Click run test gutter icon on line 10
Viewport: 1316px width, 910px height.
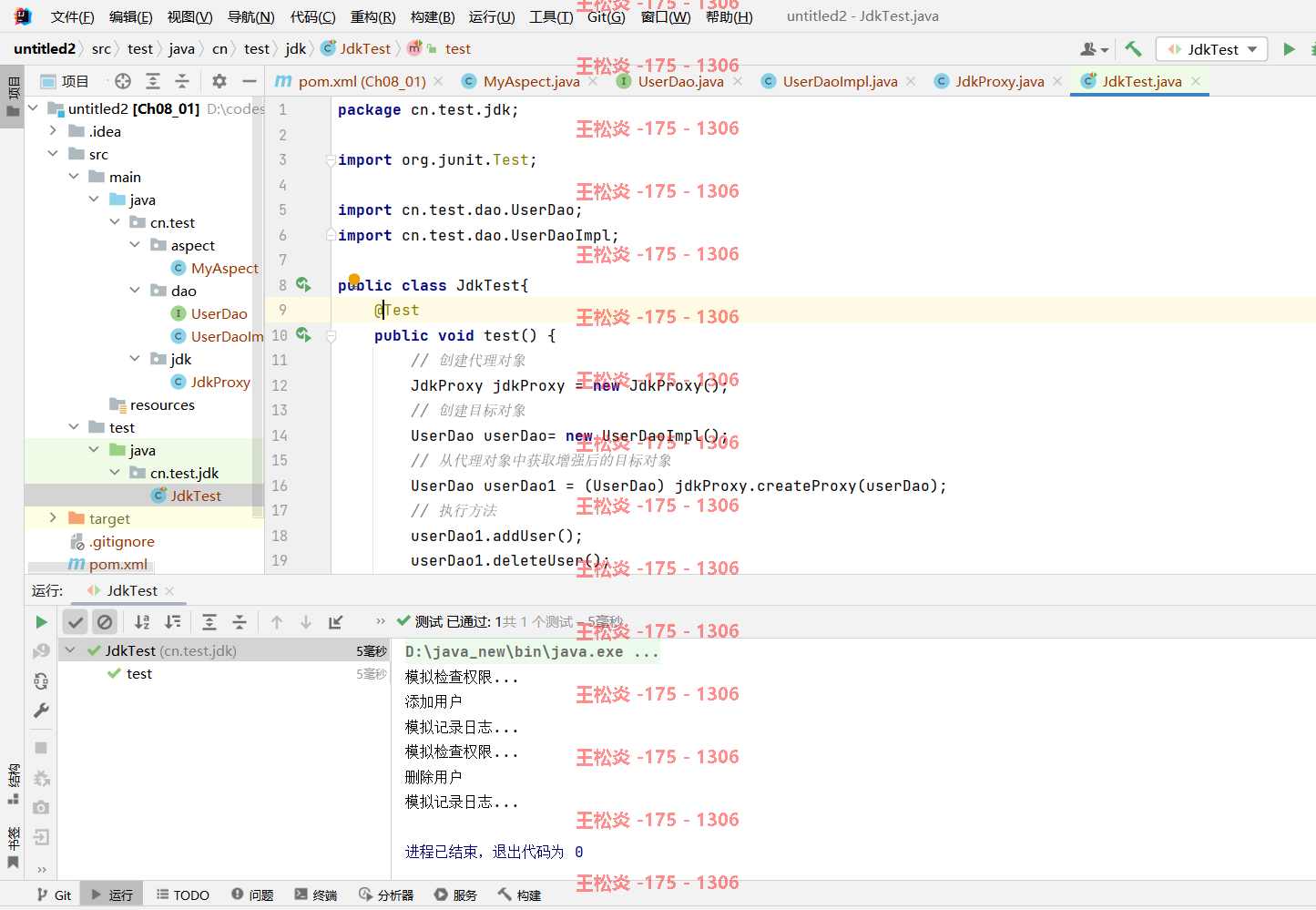[x=303, y=335]
